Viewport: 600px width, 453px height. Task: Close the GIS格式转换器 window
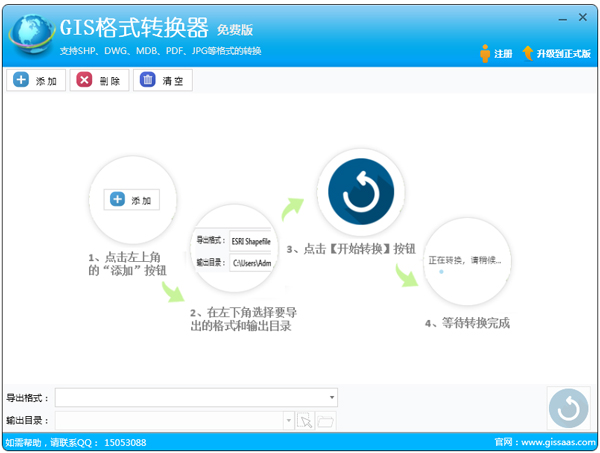pos(583,17)
